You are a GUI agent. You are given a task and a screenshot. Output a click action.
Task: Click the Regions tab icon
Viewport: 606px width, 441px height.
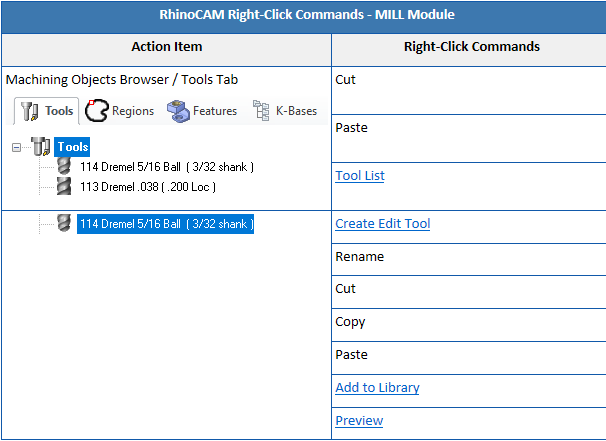tap(96, 110)
